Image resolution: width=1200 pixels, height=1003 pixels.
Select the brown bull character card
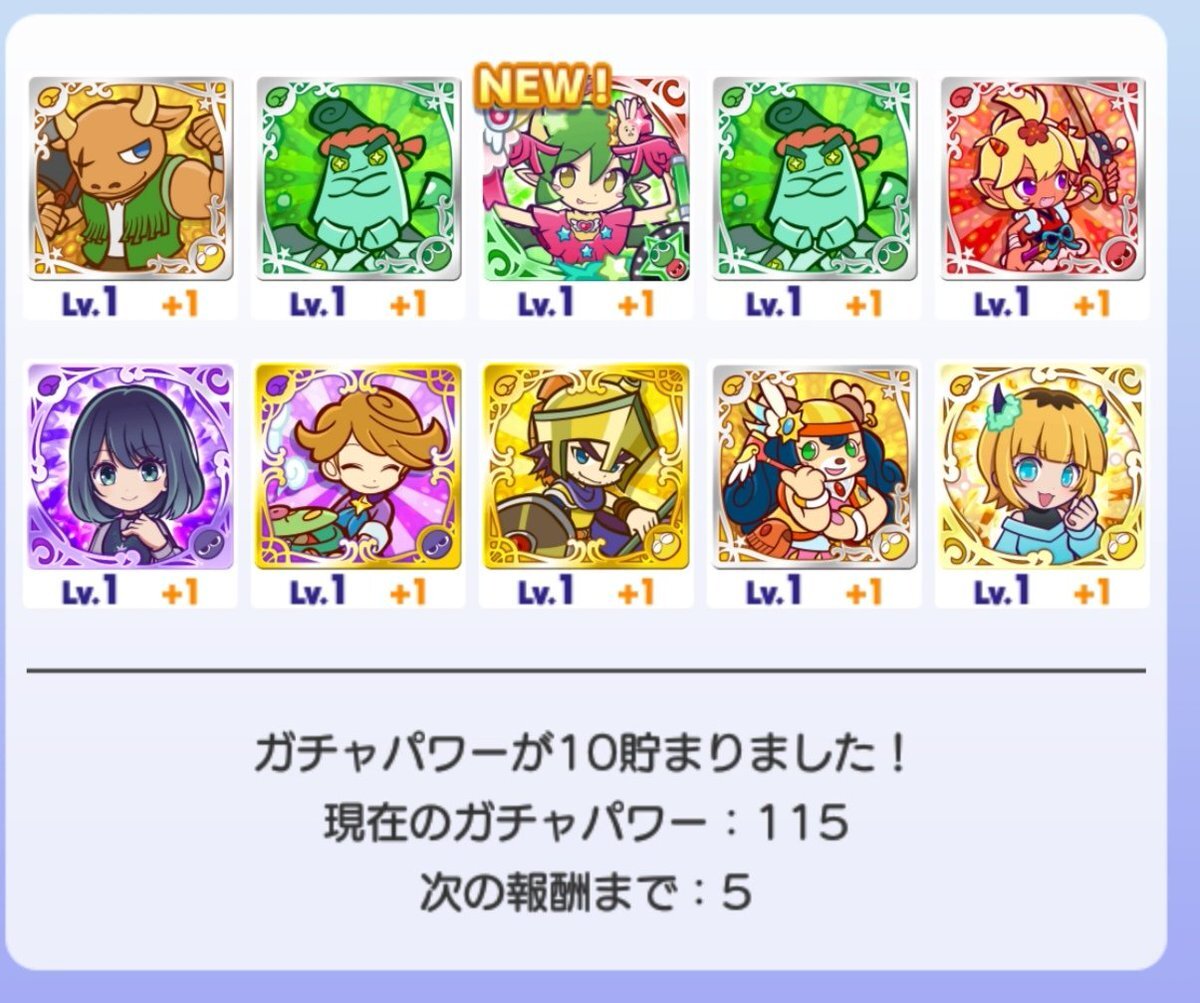pyautogui.click(x=131, y=178)
